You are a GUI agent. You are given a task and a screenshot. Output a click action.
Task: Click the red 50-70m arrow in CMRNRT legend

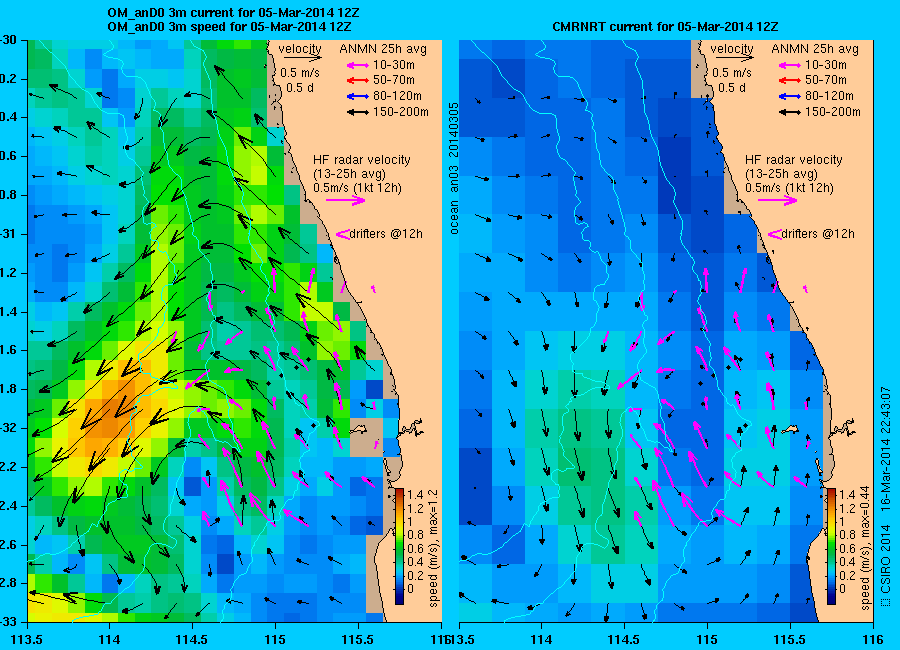[790, 80]
